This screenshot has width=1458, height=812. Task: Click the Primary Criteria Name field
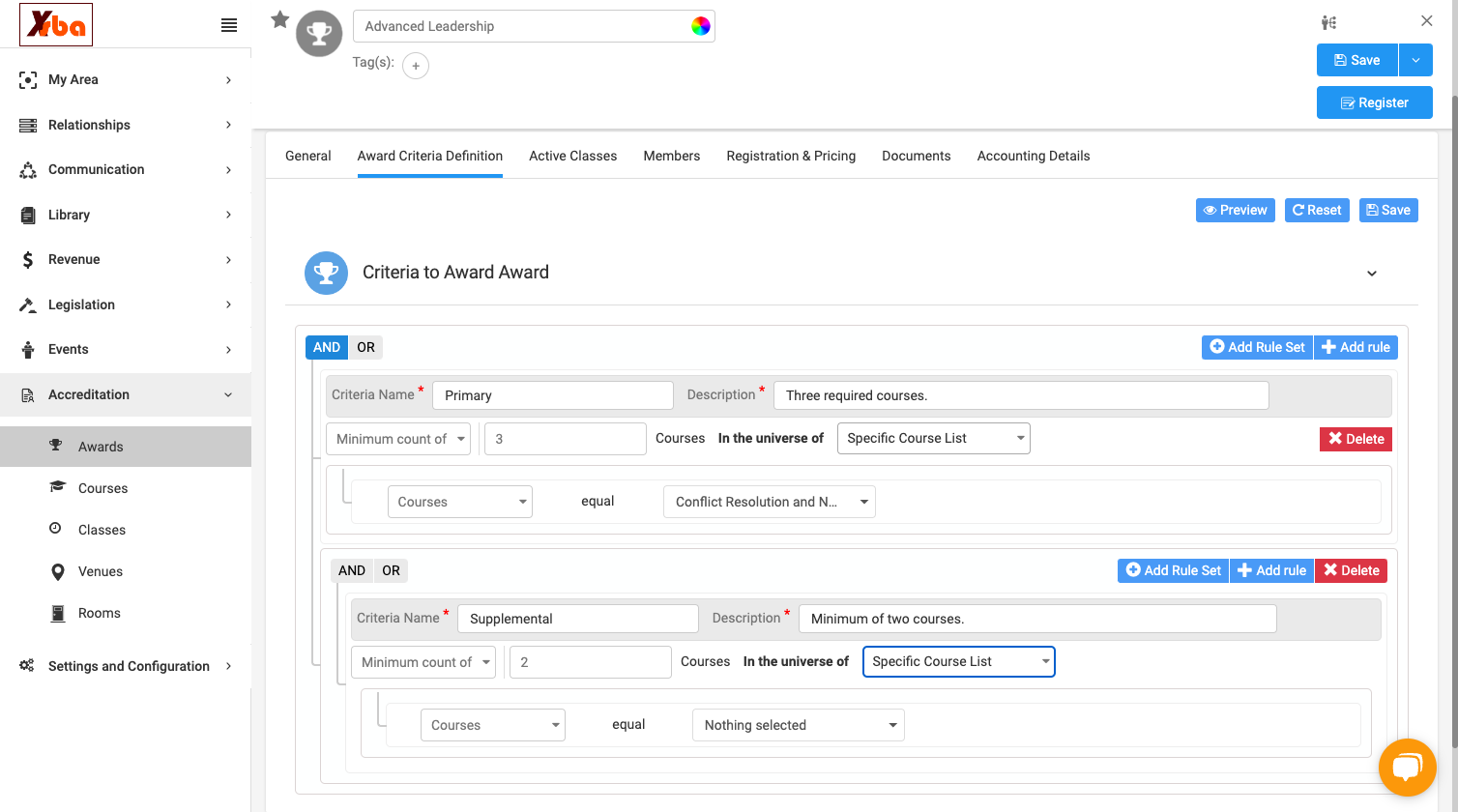click(553, 395)
